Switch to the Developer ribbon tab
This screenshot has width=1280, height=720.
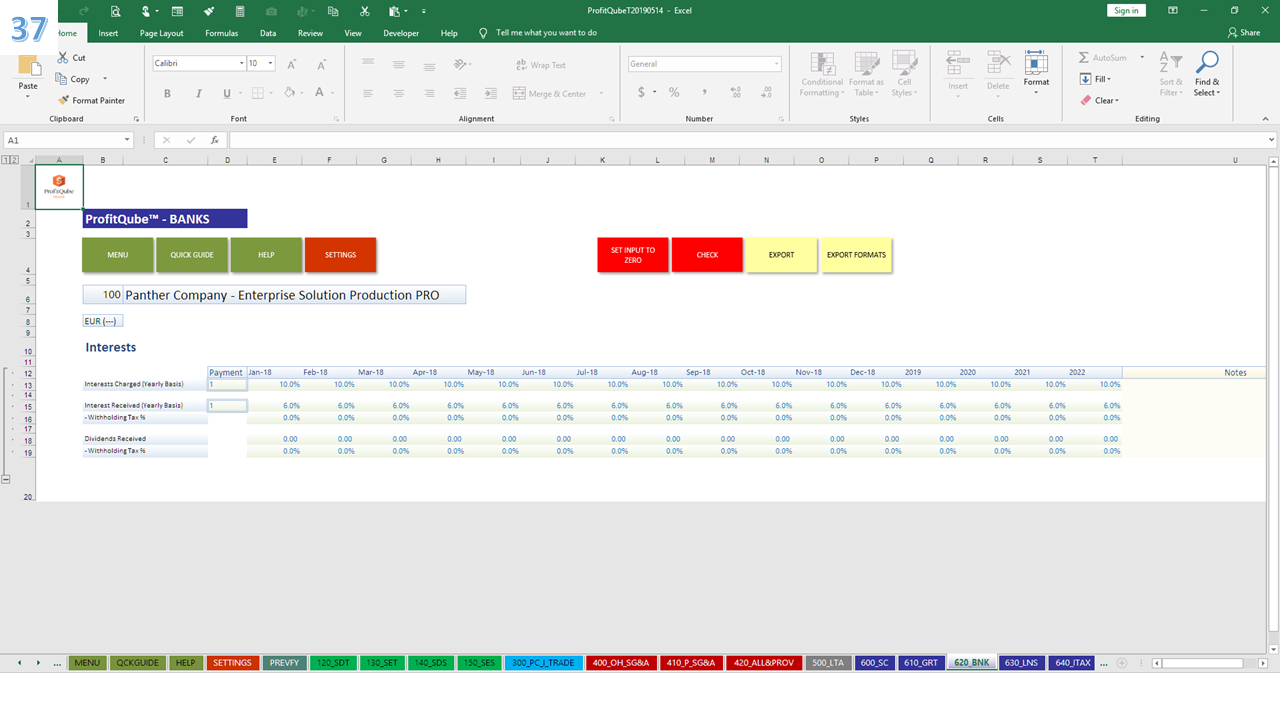[401, 33]
